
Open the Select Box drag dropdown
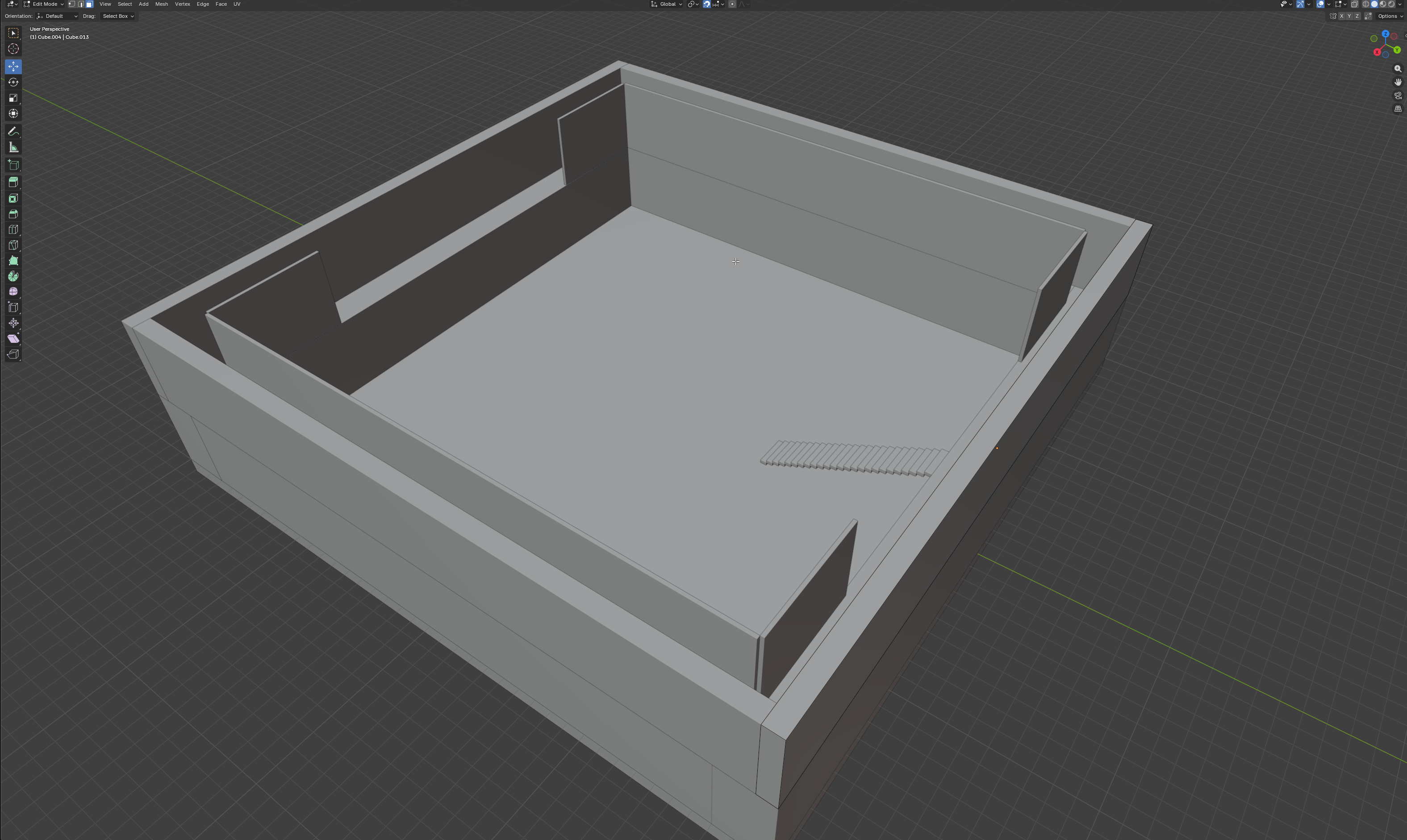click(x=118, y=17)
